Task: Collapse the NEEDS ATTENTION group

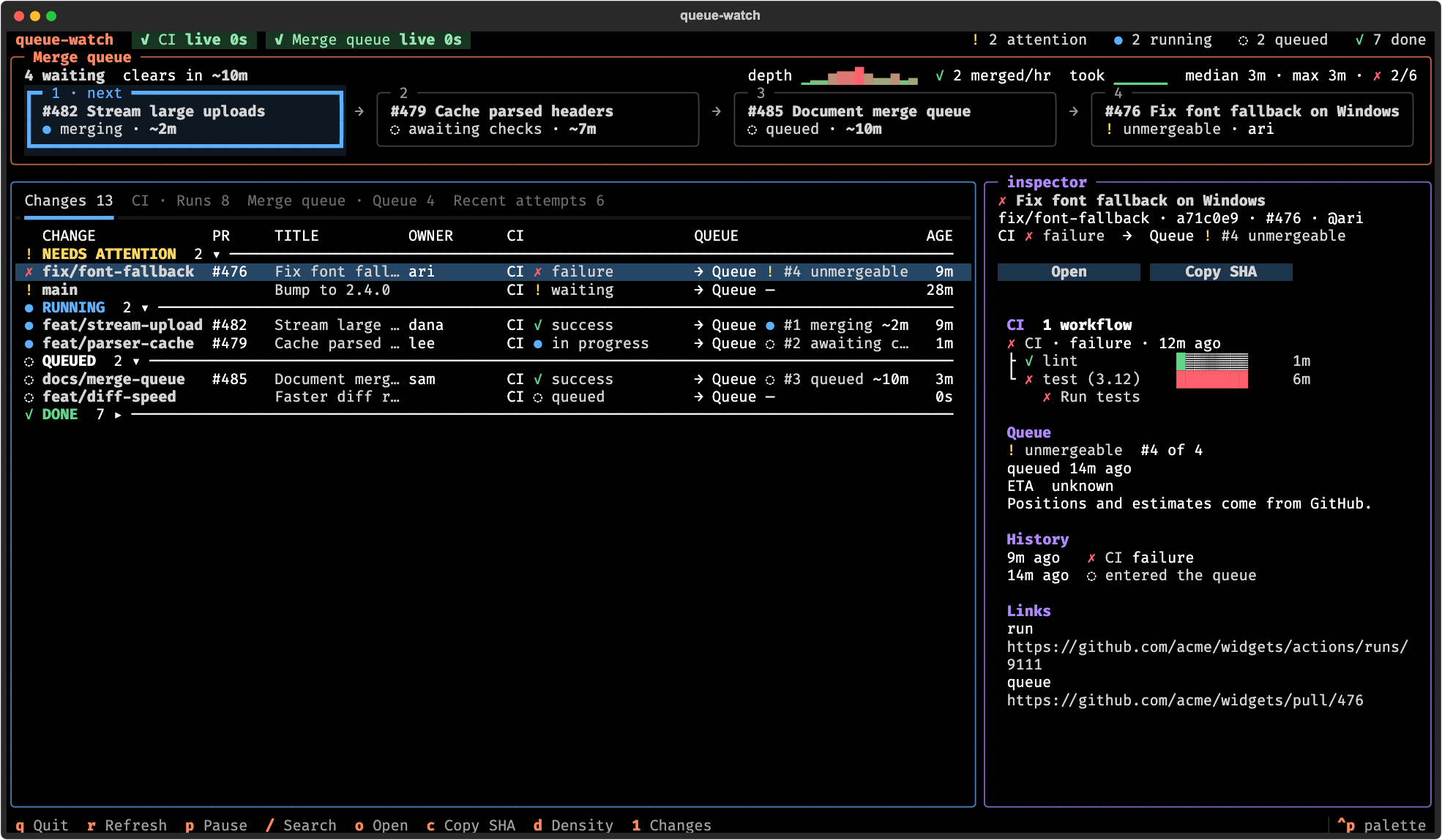Action: pos(217,254)
